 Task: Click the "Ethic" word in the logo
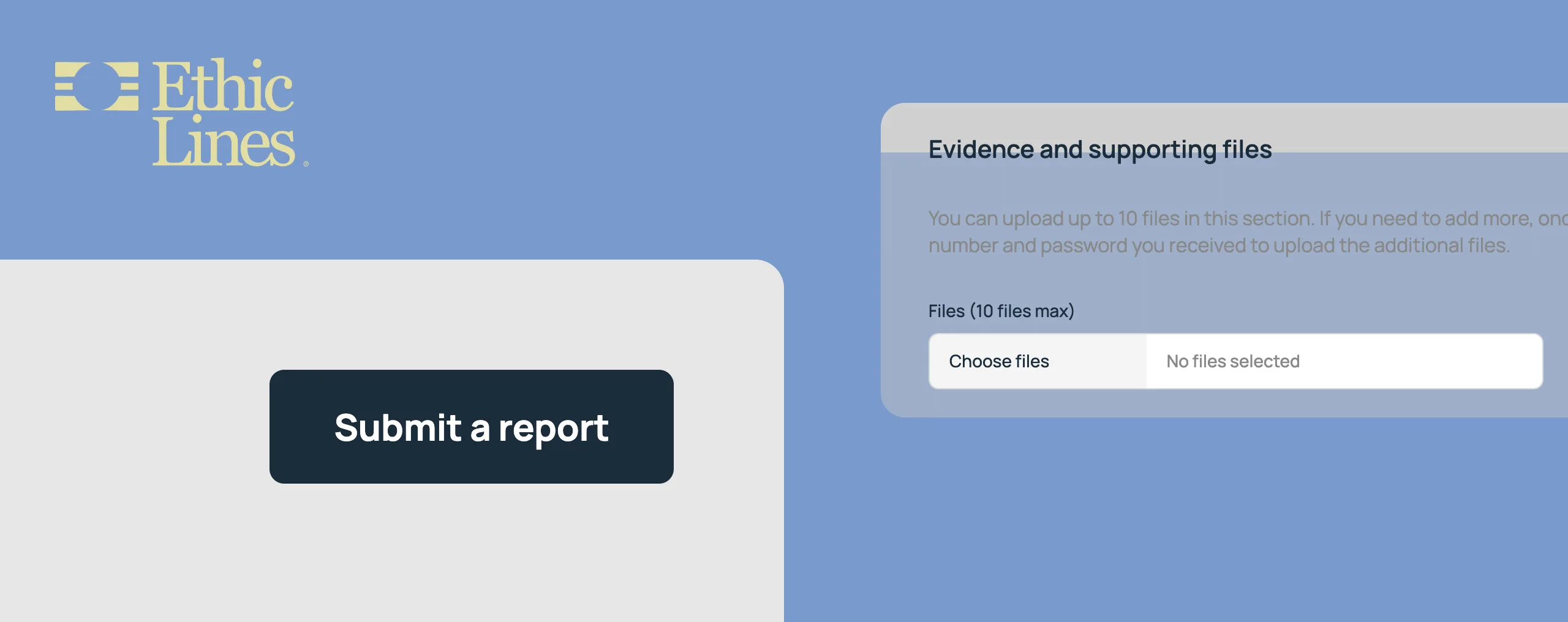[x=223, y=85]
